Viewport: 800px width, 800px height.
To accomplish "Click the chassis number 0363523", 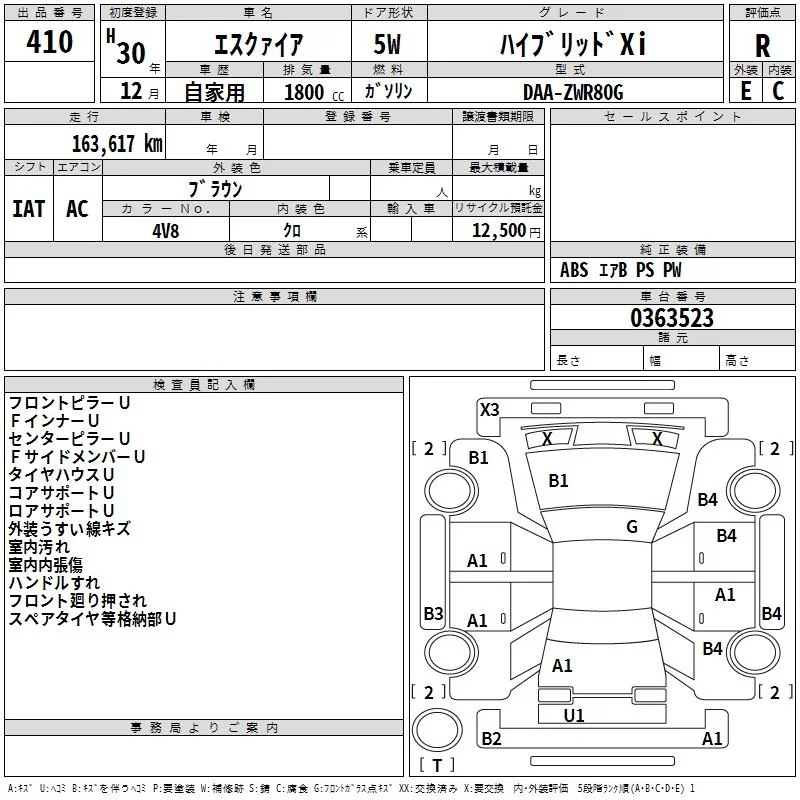I will click(671, 318).
